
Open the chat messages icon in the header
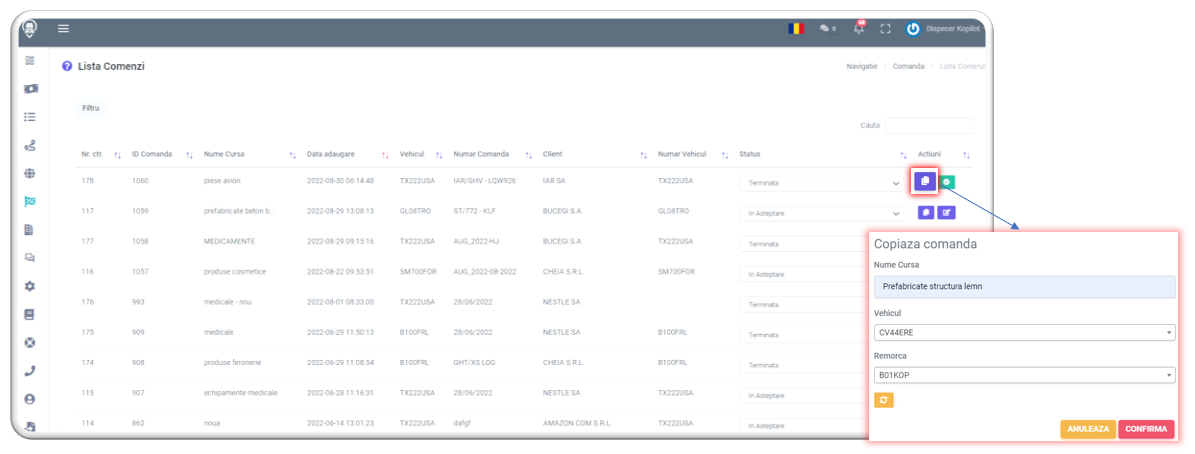(826, 29)
